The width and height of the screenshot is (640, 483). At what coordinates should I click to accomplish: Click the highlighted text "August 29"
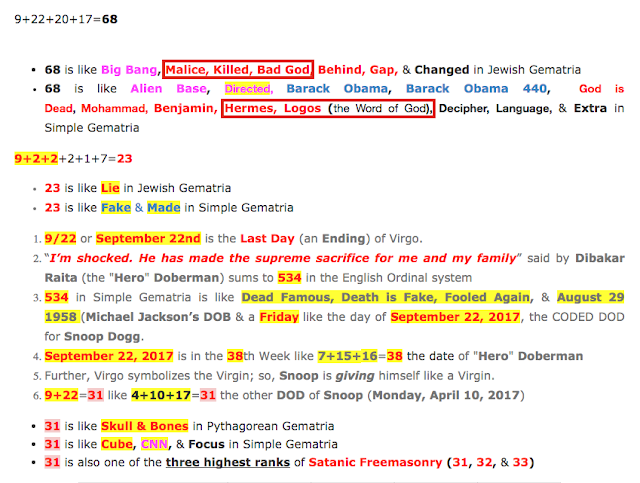click(x=591, y=297)
